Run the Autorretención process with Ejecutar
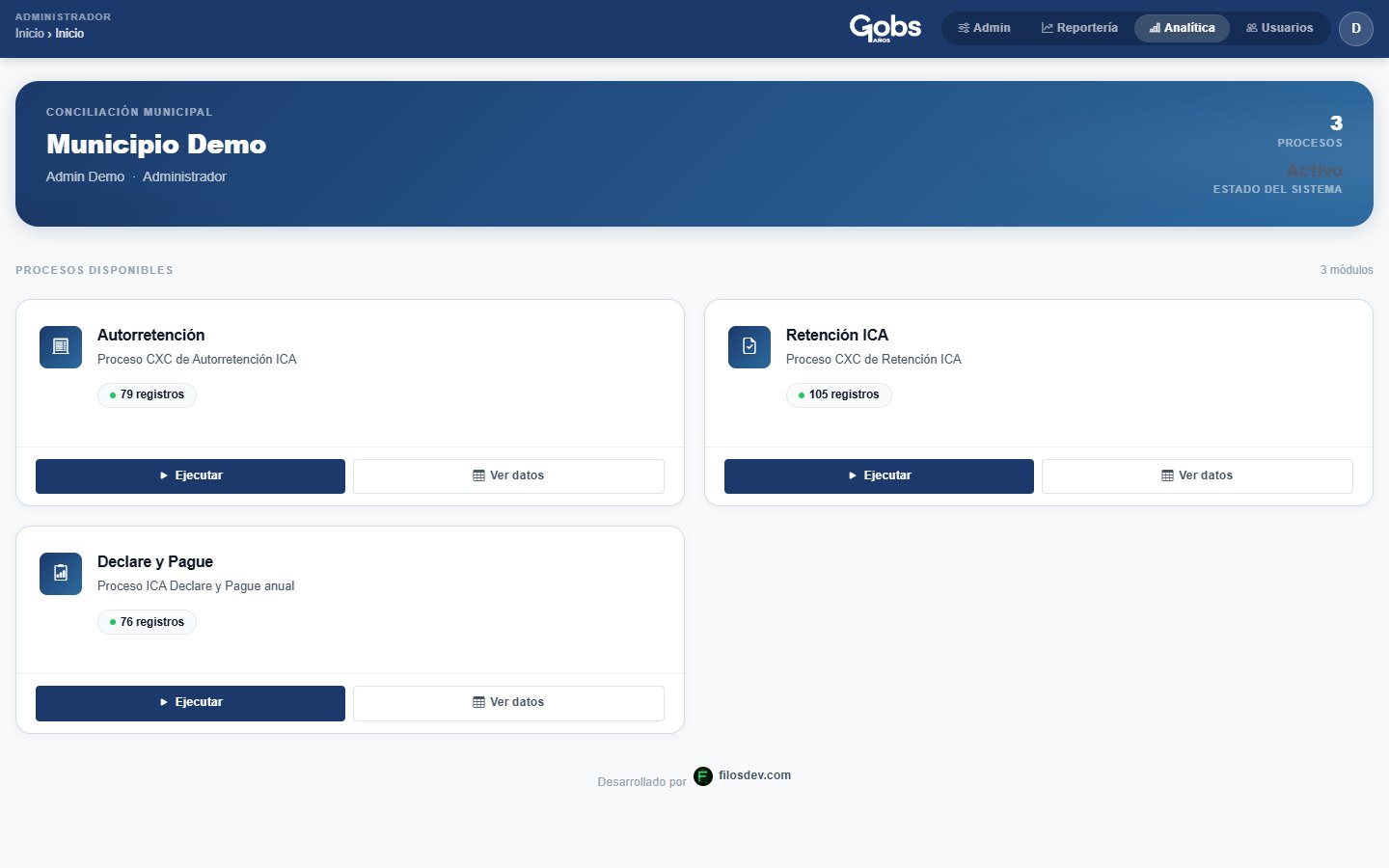 [x=190, y=476]
